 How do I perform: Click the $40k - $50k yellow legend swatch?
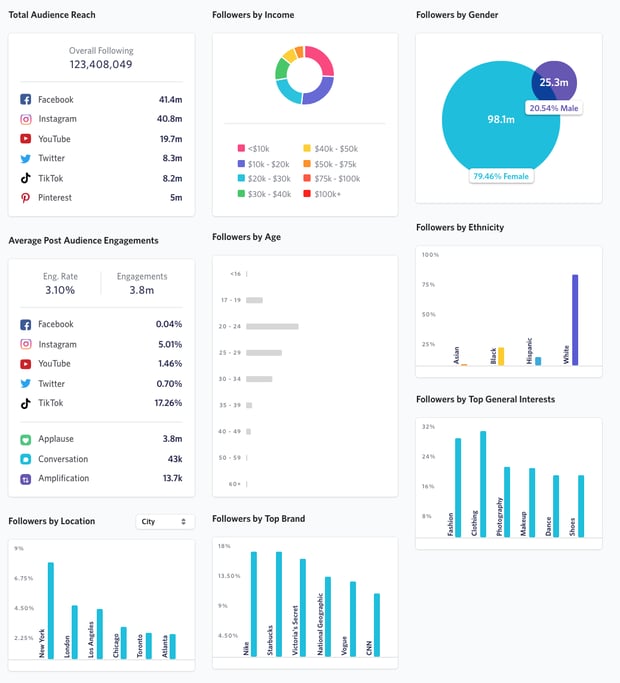(x=307, y=148)
